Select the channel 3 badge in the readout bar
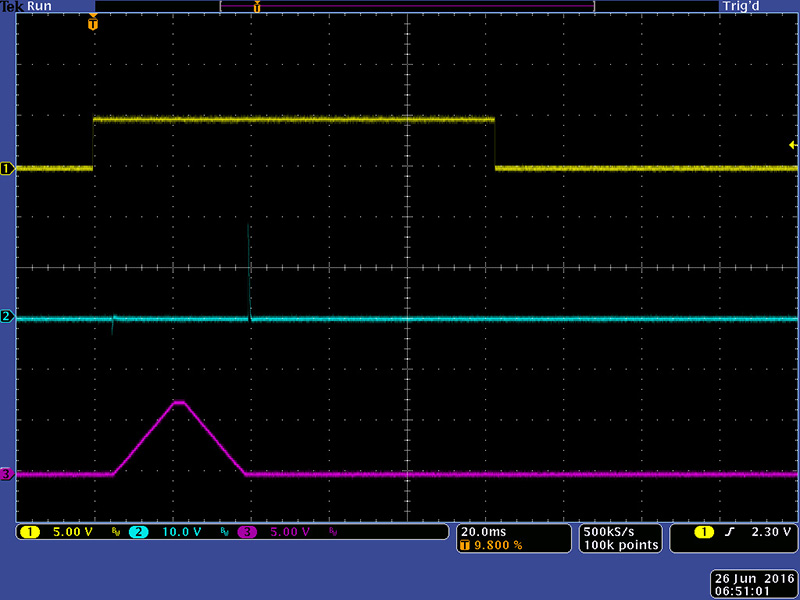 (247, 532)
